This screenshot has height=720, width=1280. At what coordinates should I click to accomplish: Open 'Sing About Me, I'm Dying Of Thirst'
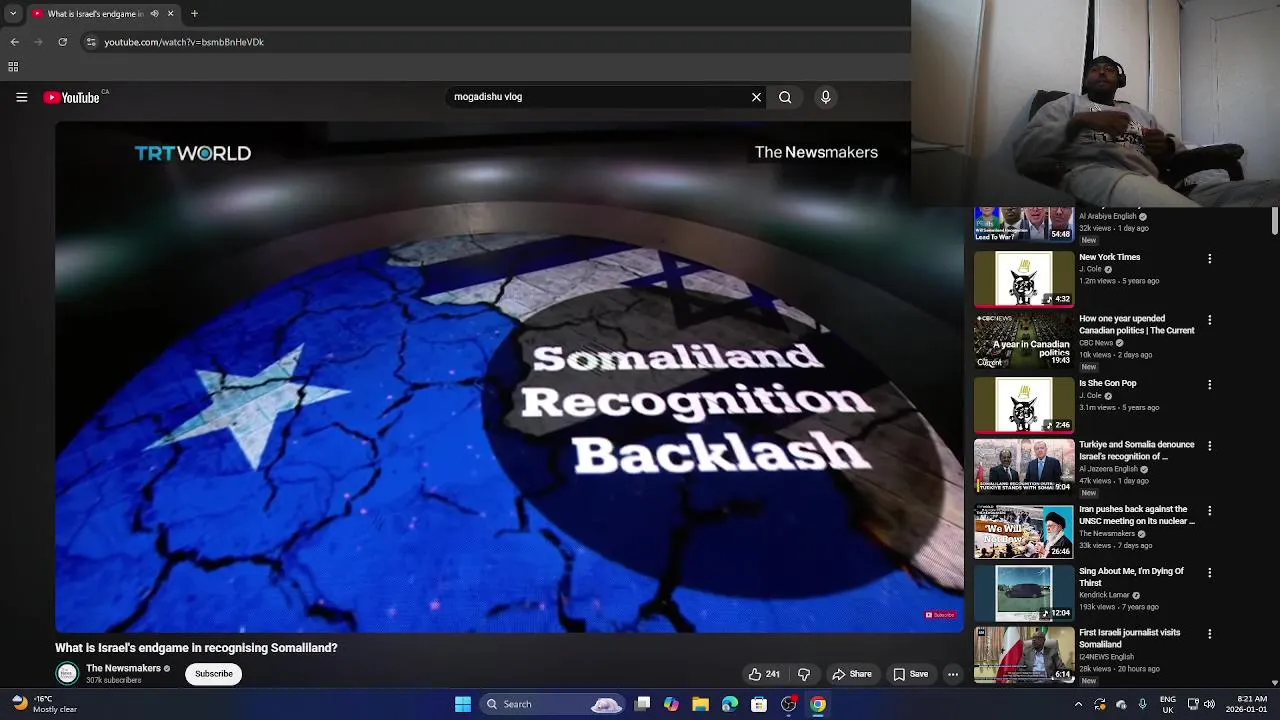pyautogui.click(x=1131, y=577)
